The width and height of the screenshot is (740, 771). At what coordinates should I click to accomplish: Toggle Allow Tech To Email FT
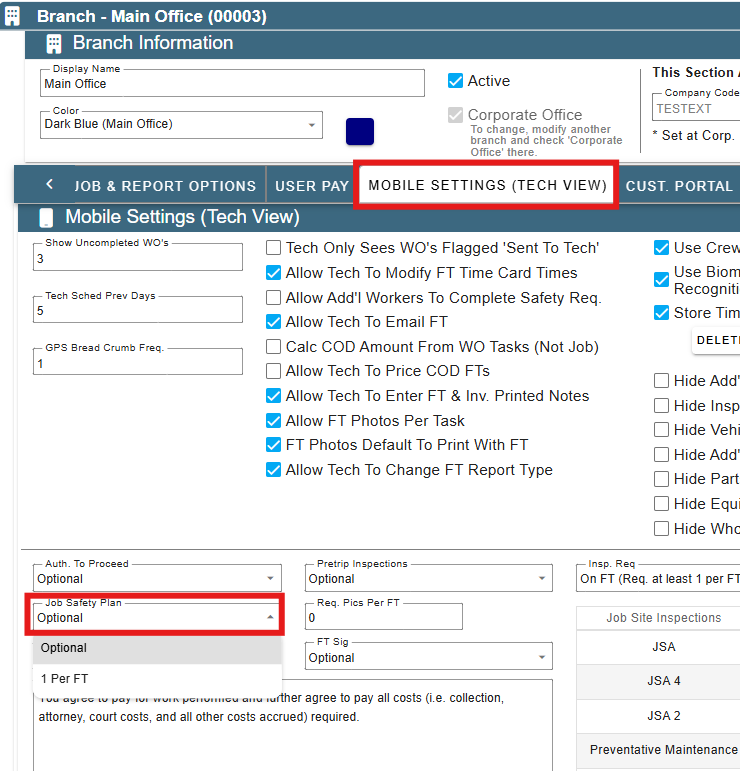(x=273, y=322)
